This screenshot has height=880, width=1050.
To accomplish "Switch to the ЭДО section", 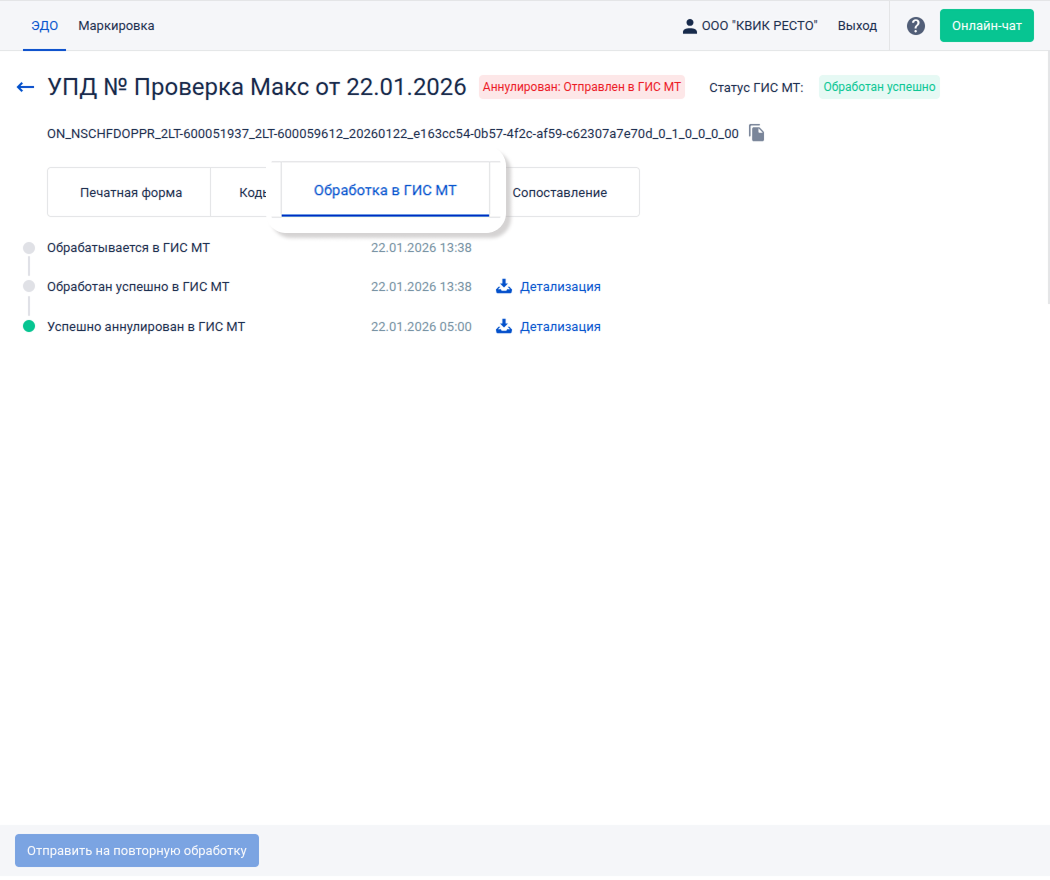I will [x=44, y=26].
